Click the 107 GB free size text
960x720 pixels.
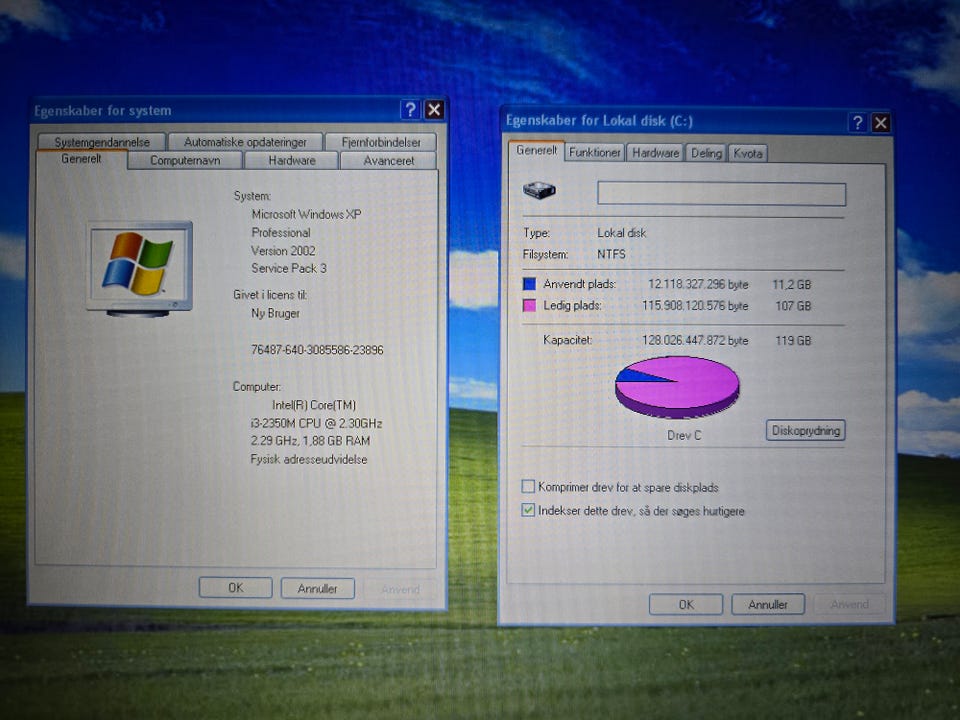click(793, 306)
